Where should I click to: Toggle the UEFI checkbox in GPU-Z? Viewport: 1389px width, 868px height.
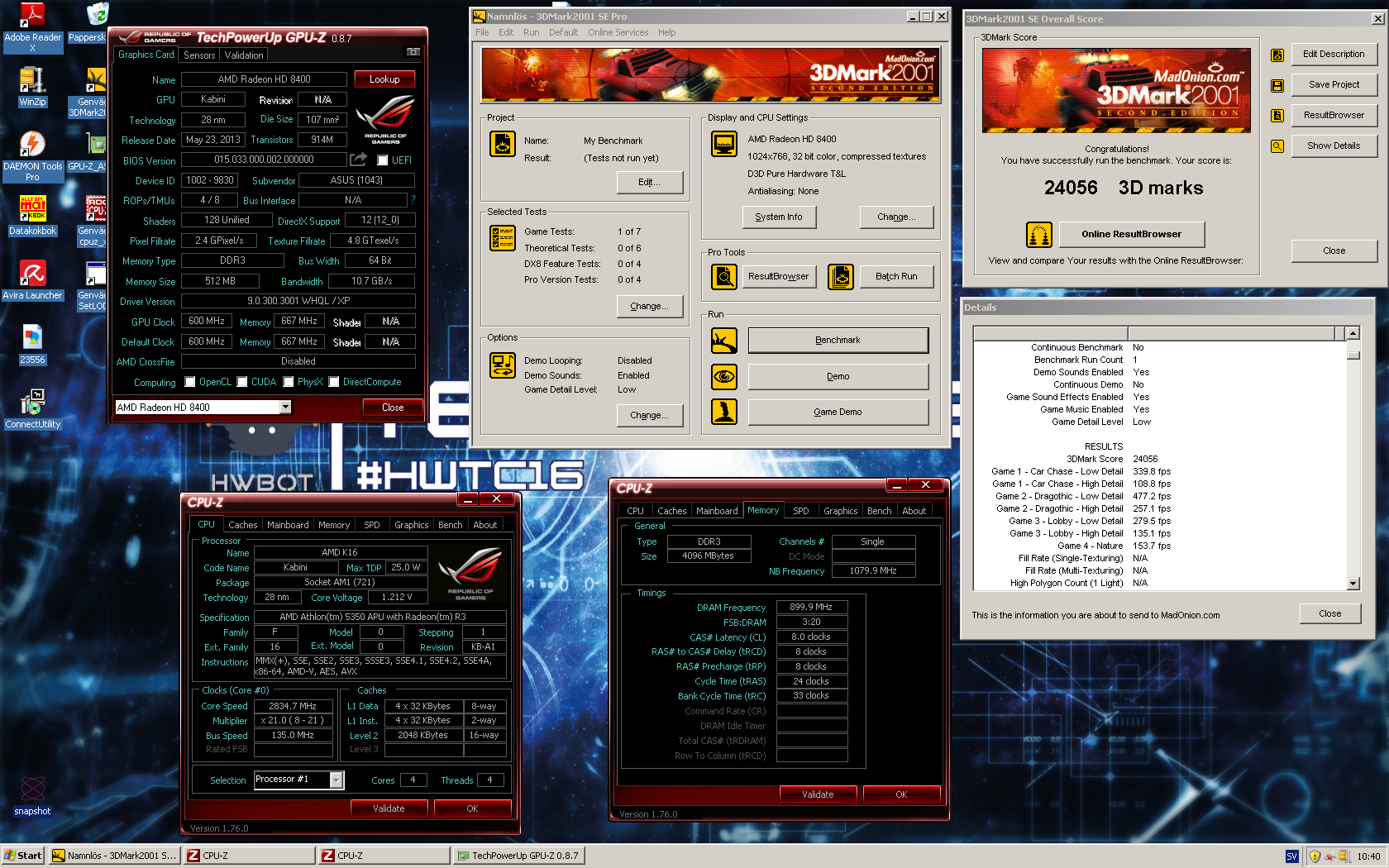tap(383, 160)
